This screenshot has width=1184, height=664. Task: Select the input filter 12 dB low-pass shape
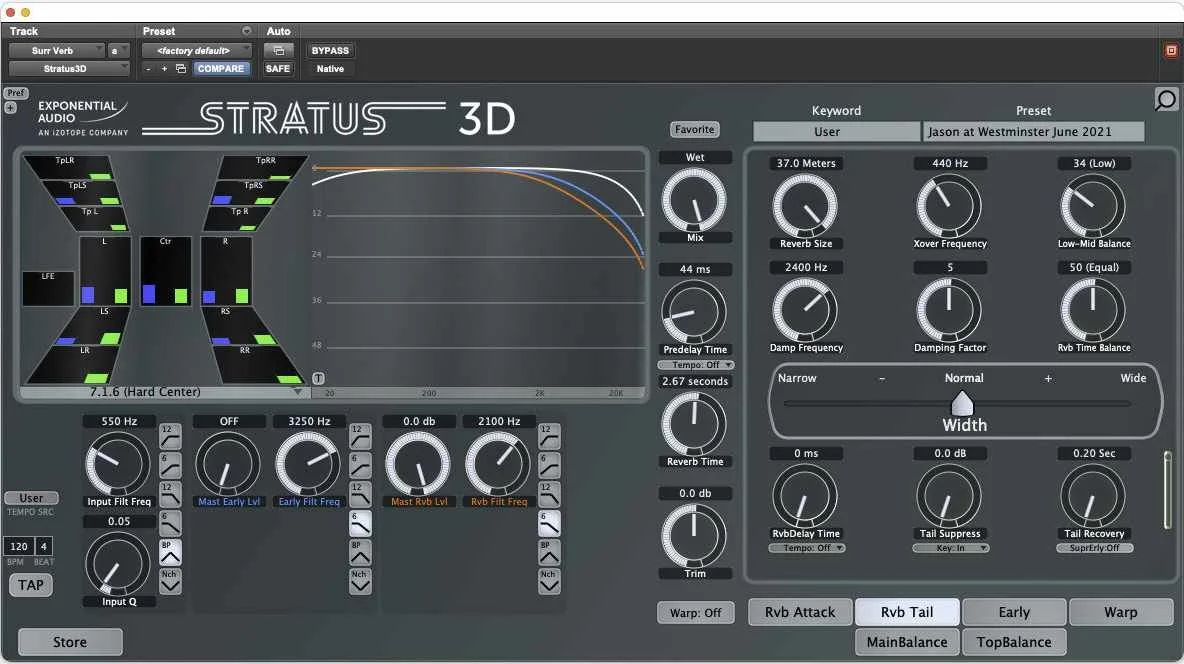pyautogui.click(x=170, y=494)
